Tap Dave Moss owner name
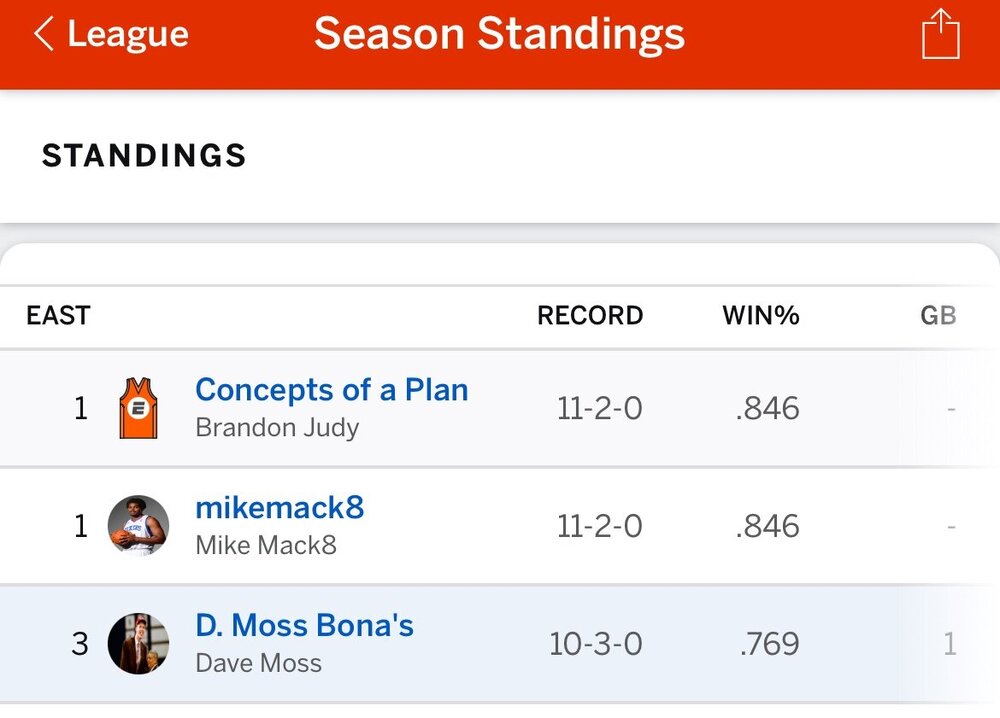The height and width of the screenshot is (718, 1000). click(x=258, y=663)
